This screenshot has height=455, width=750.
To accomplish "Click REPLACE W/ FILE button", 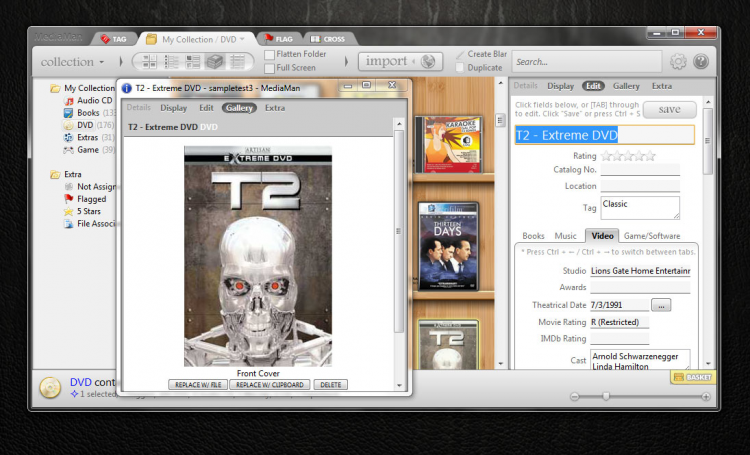I will (198, 385).
